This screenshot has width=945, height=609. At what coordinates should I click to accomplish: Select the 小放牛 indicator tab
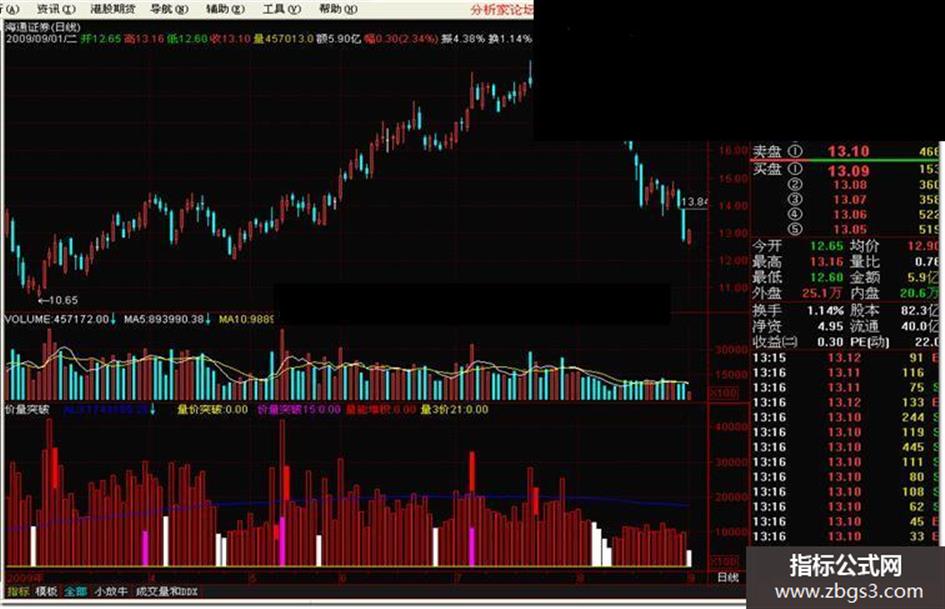pyautogui.click(x=111, y=592)
